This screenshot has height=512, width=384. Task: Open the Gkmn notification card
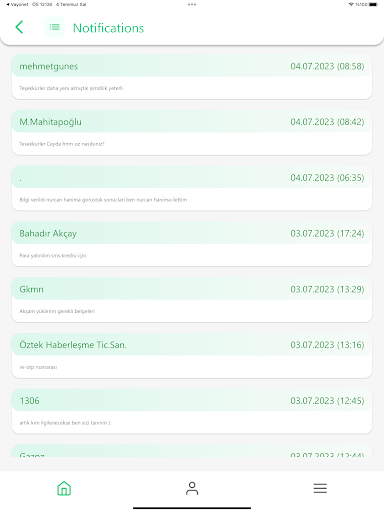192,300
